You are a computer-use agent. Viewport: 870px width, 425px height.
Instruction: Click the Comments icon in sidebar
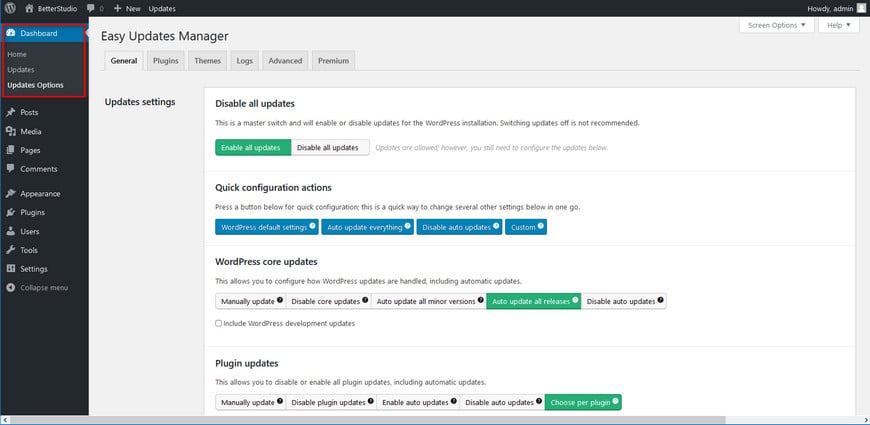(11, 169)
